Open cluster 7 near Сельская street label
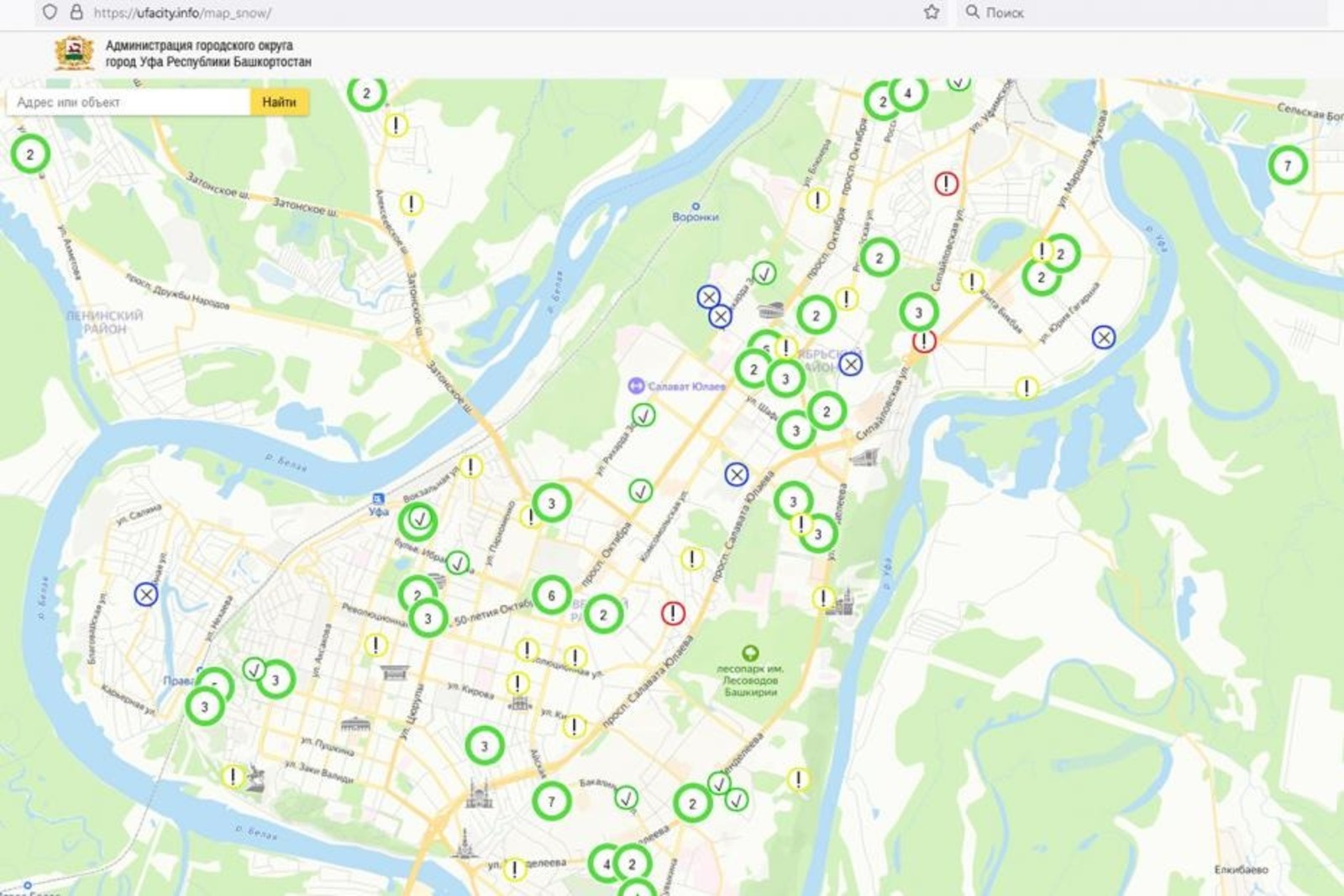 pos(1287,165)
